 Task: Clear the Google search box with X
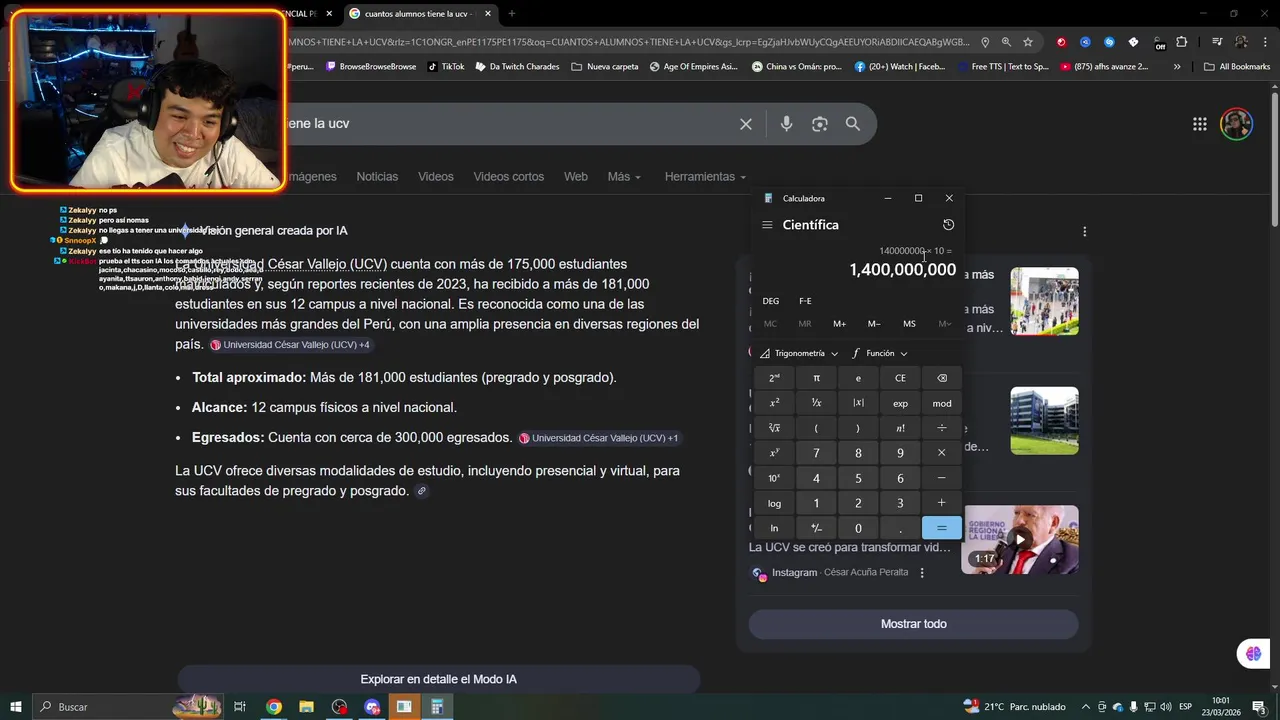[746, 124]
